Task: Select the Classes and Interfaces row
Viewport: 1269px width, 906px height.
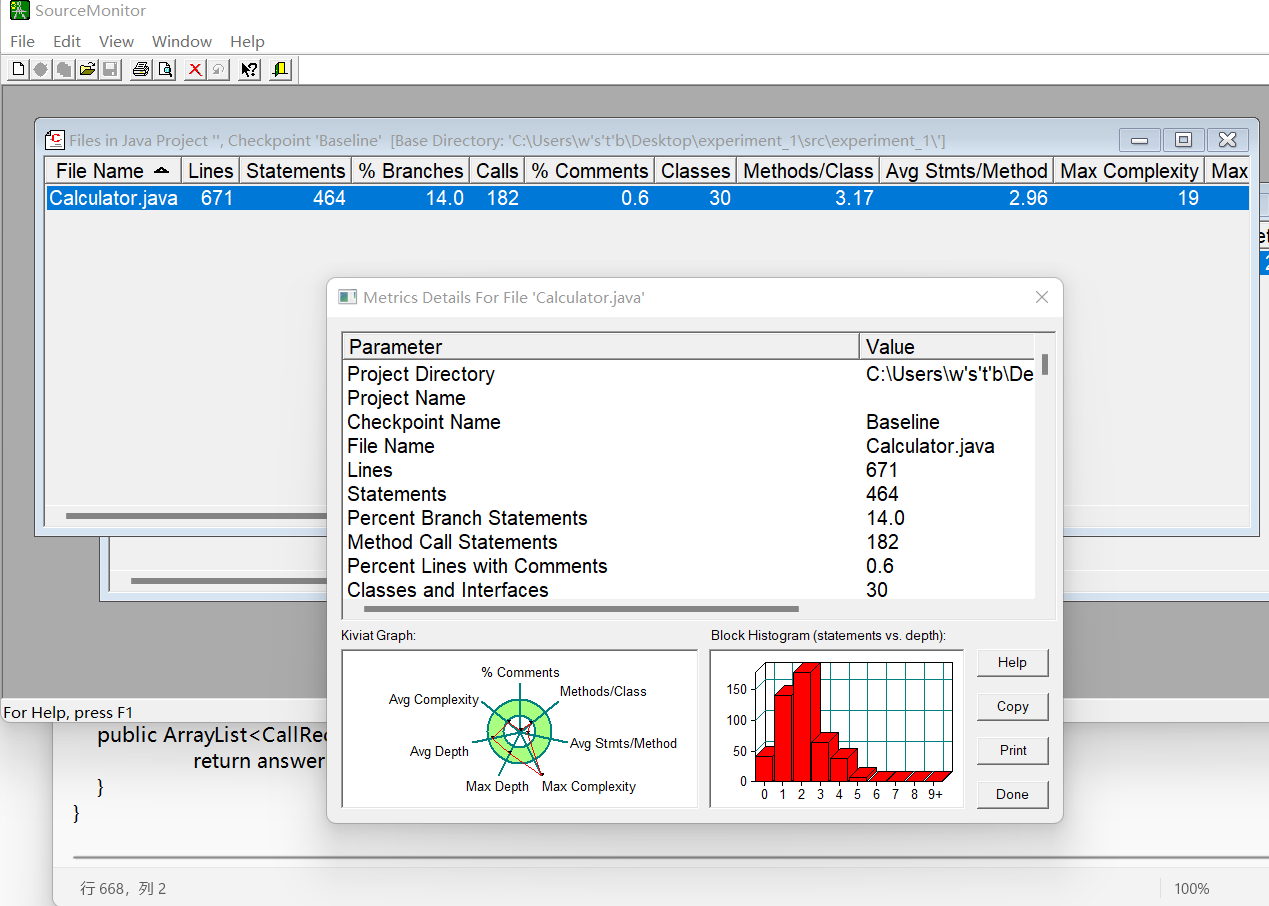Action: click(690, 590)
